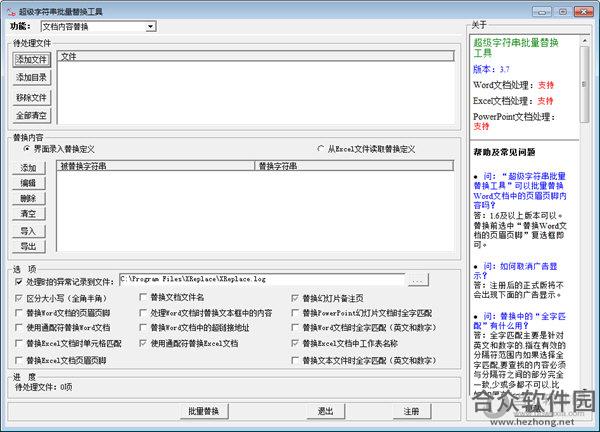Screen dimensions: 600x432
Task: Click the question 如何取消广告显示
Action: [x=516, y=271]
